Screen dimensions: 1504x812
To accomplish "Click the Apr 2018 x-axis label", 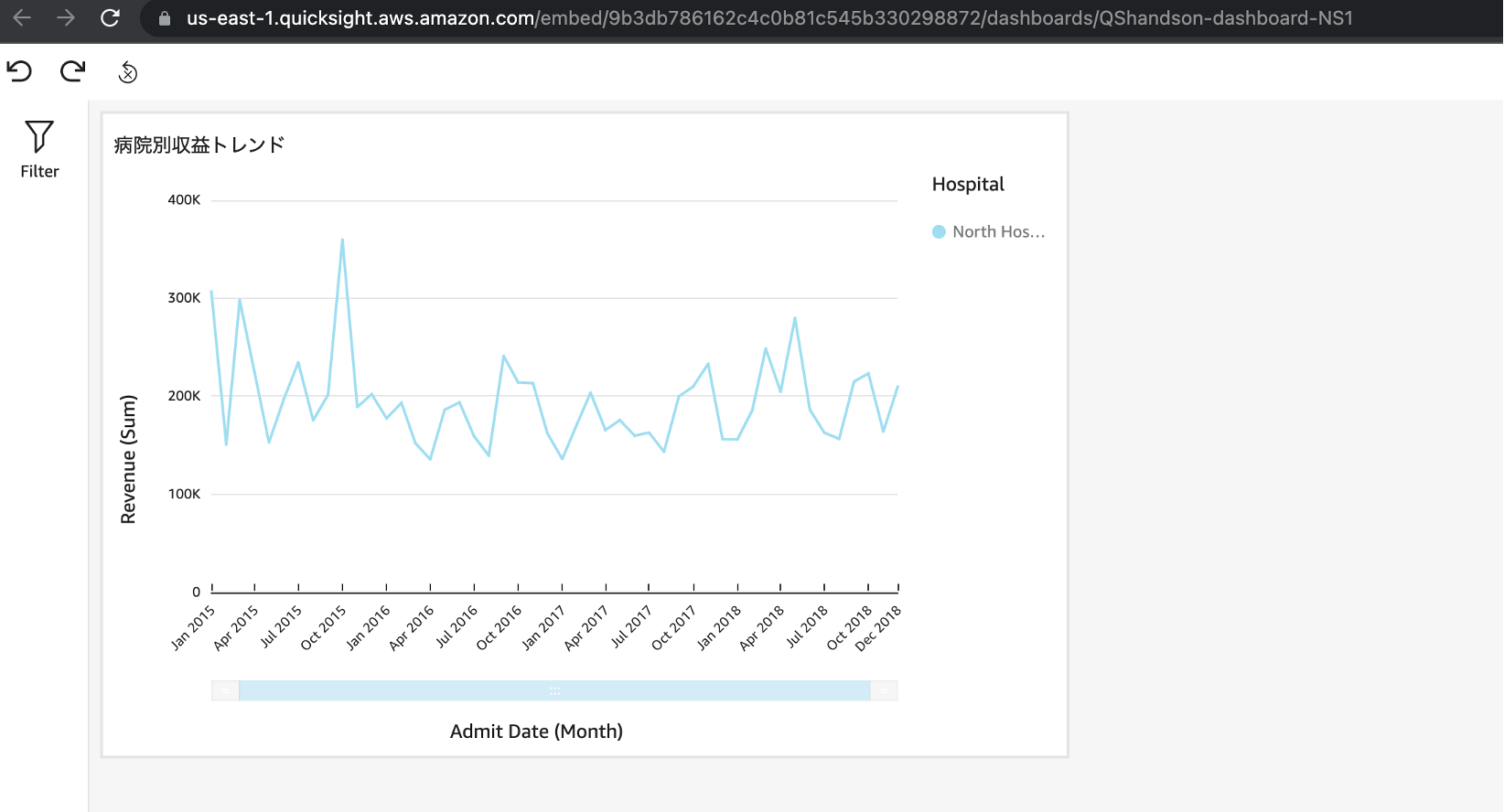I will point(762,627).
